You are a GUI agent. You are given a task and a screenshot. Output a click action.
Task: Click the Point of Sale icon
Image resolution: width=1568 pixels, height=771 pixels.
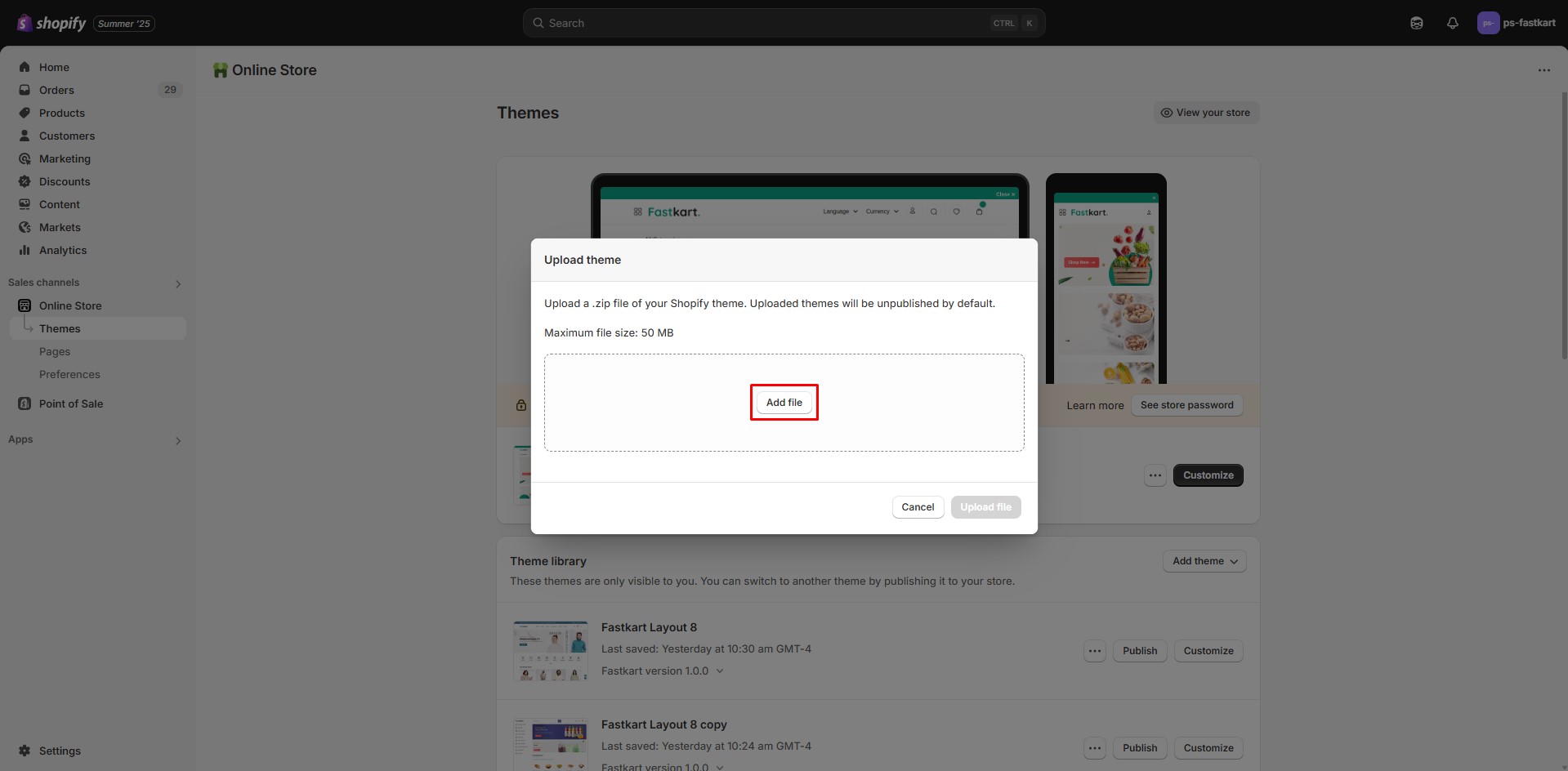pos(25,403)
